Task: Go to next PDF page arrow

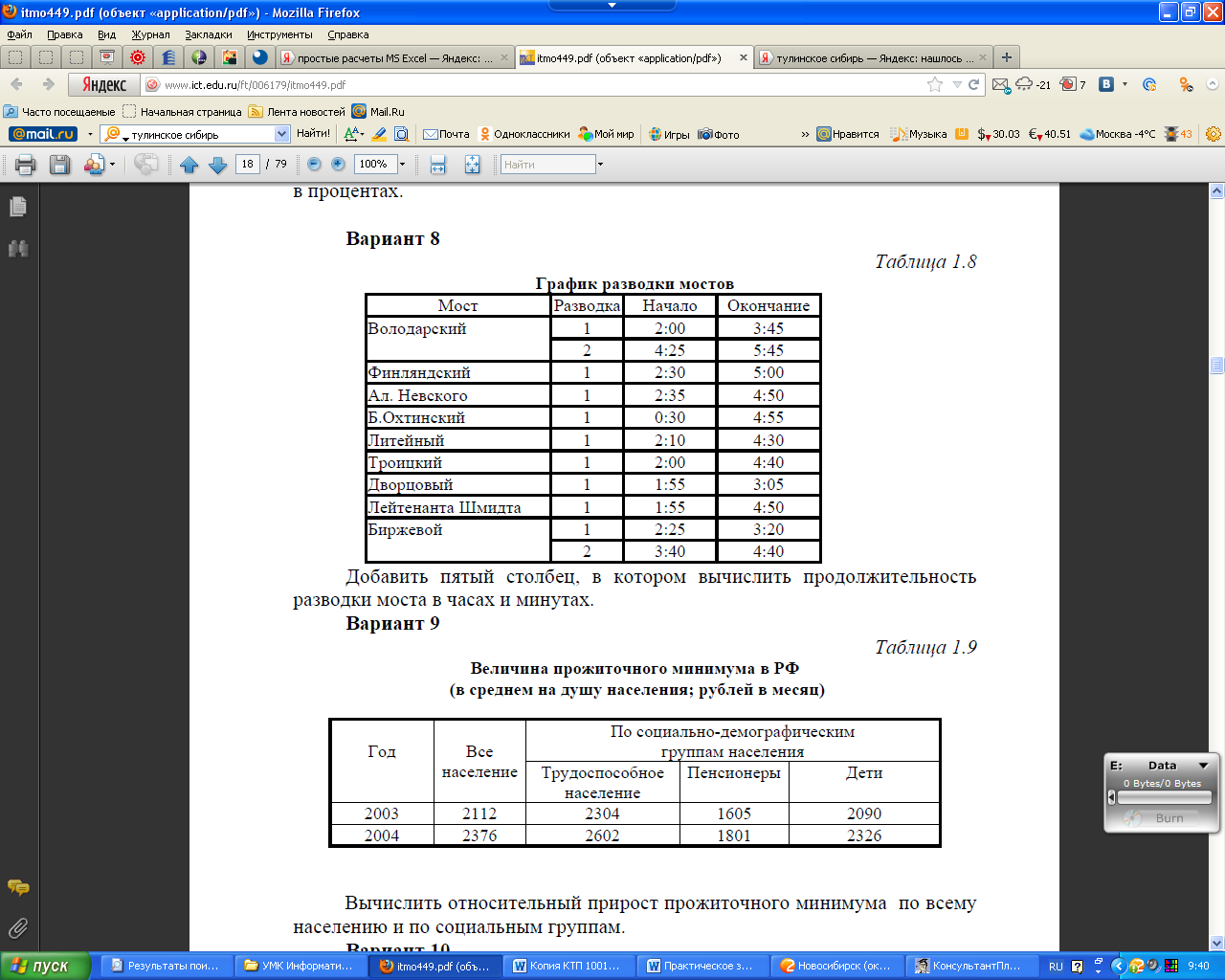Action: pyautogui.click(x=218, y=165)
